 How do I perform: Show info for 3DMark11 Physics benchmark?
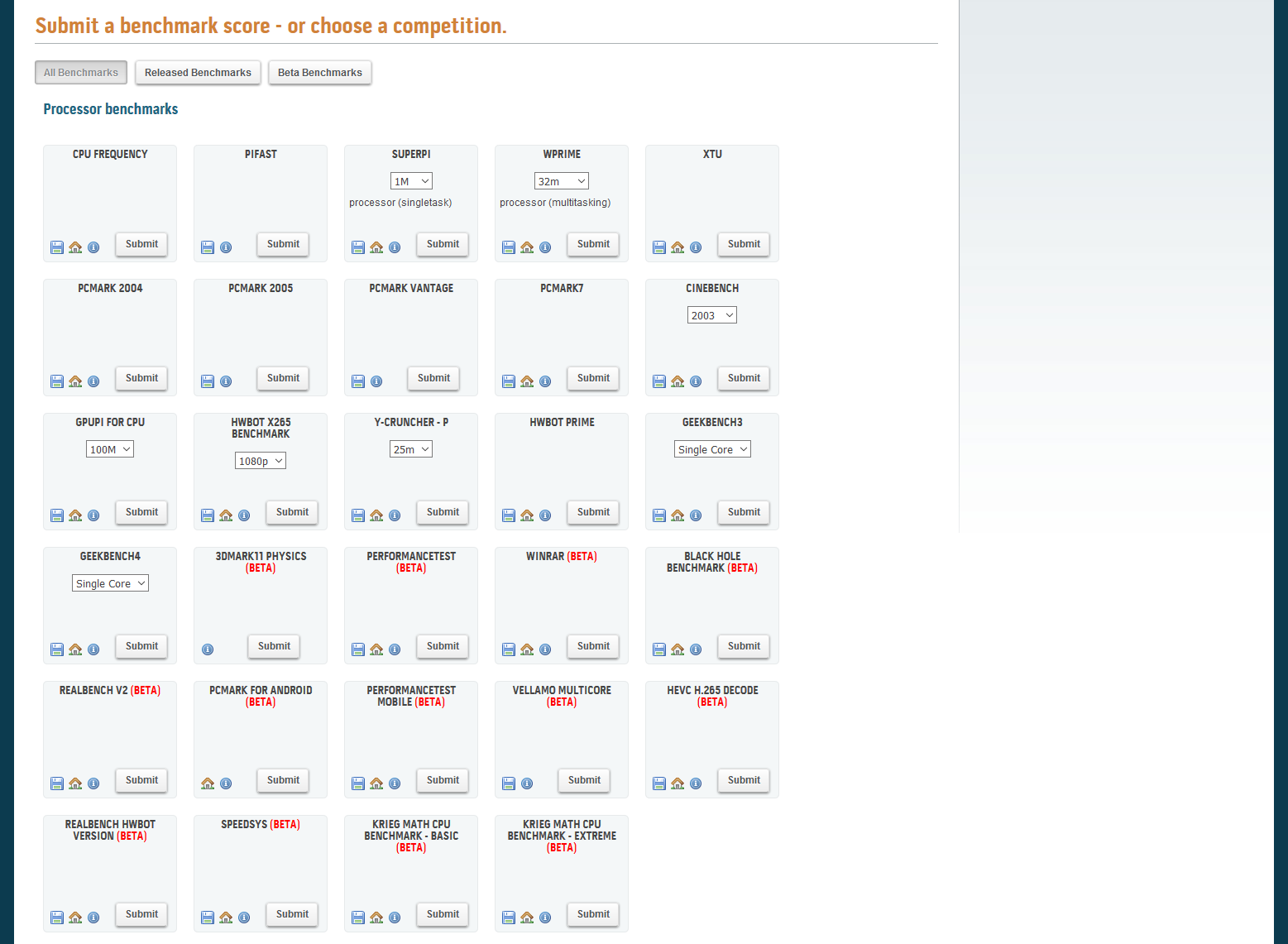pos(208,649)
